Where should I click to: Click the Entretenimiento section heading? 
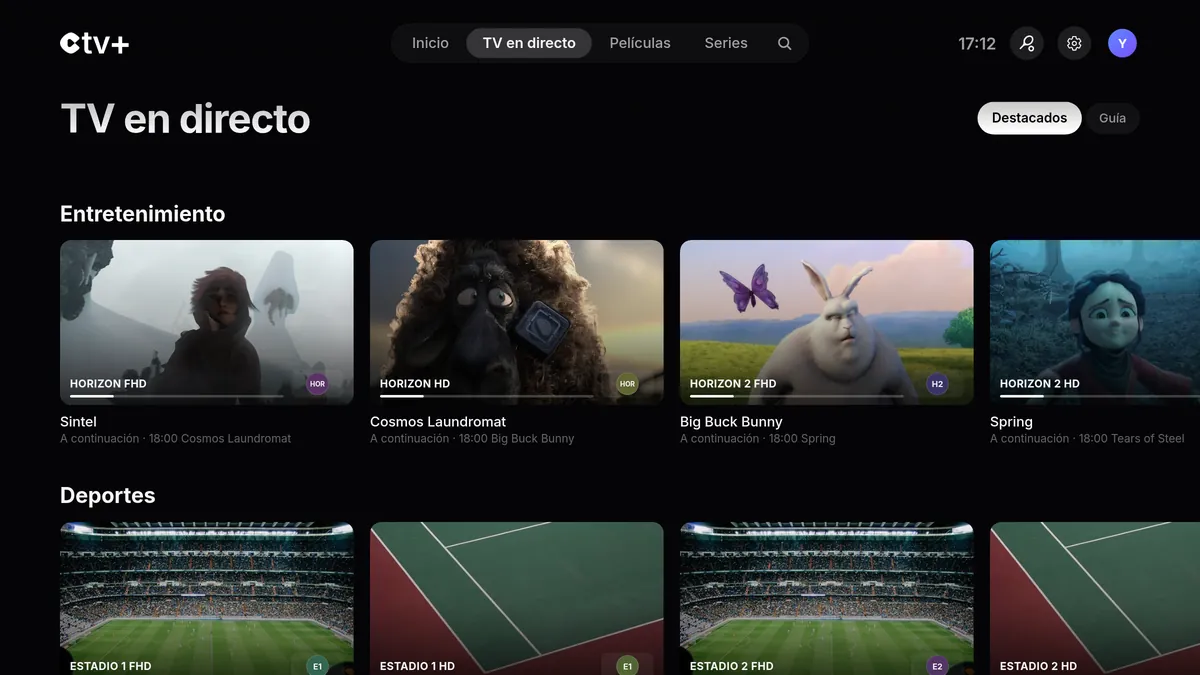point(143,214)
